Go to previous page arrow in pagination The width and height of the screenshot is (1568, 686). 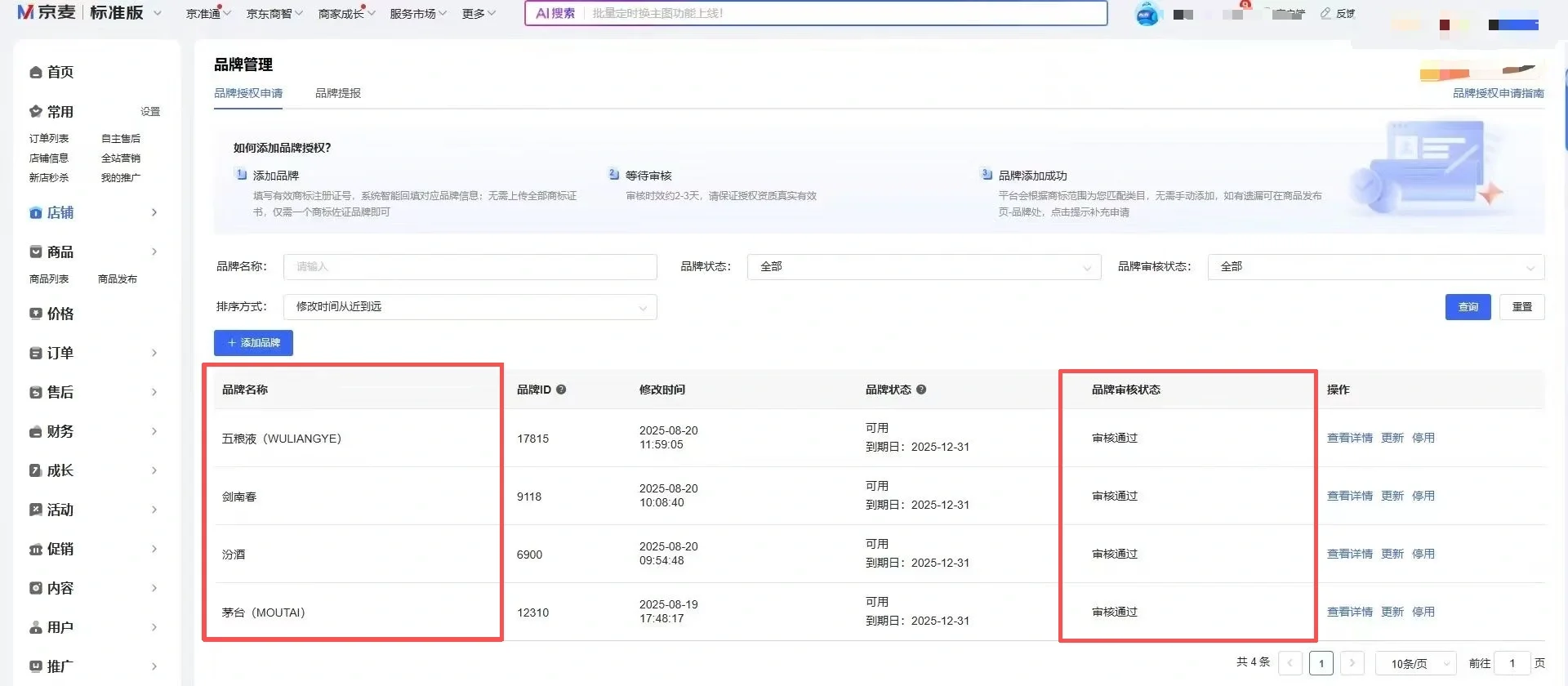pyautogui.click(x=1290, y=663)
